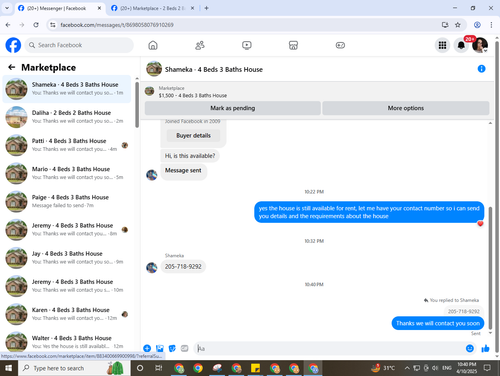
Task: Open Shameka 4 Beds 3 Baths conversation
Action: point(67,89)
